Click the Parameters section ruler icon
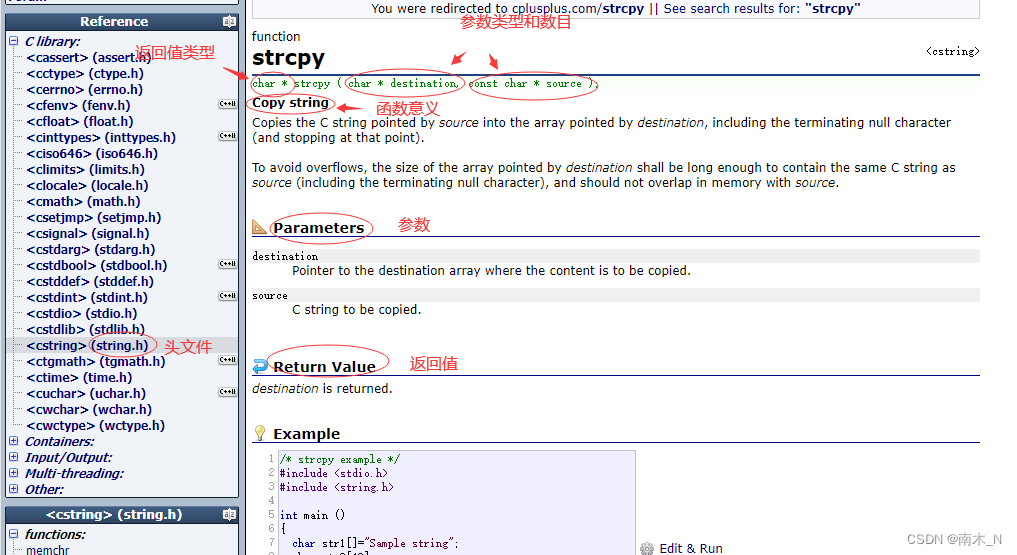Screen dimensions: 1017x555 [259, 227]
